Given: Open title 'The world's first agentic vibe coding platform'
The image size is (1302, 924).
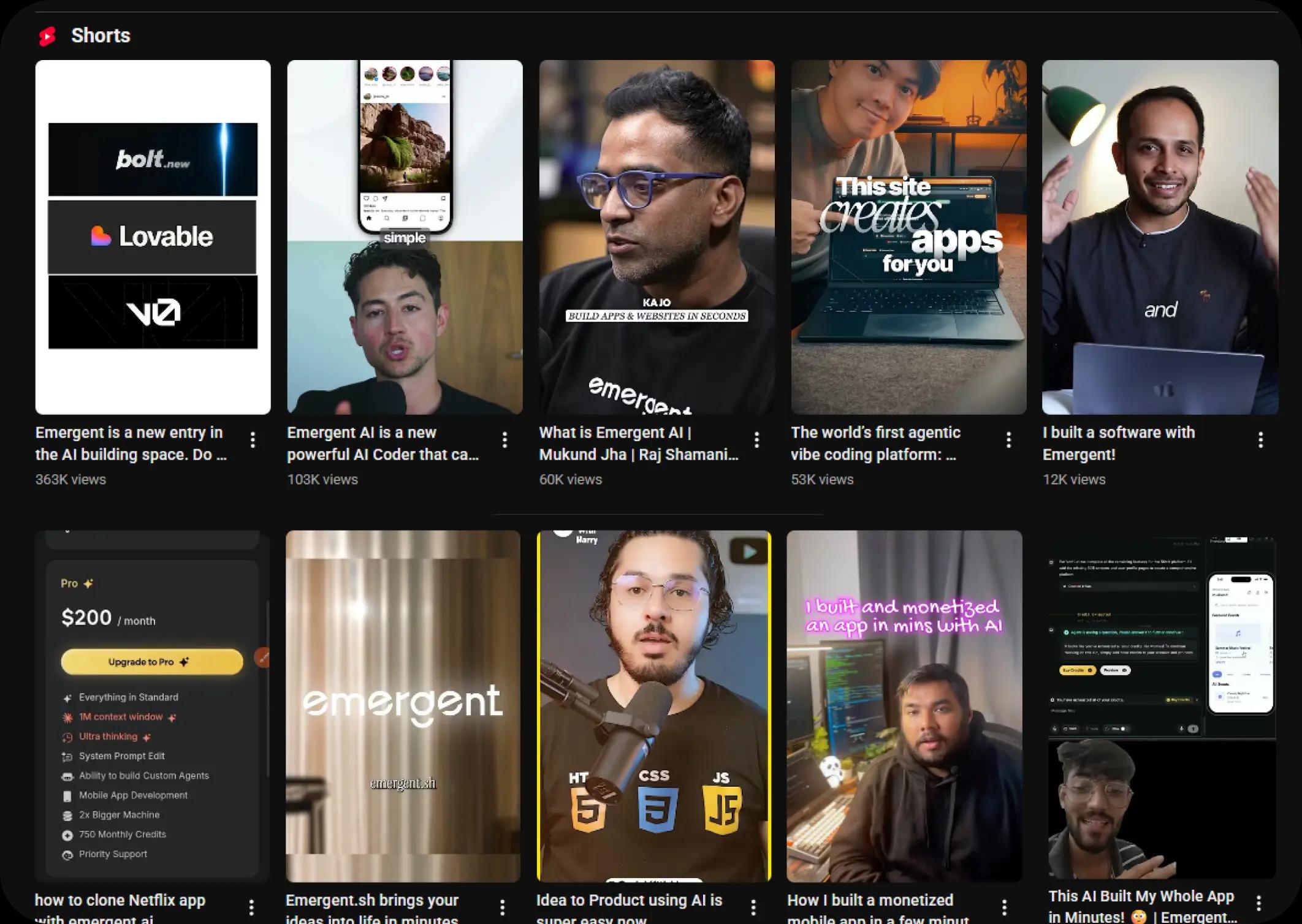Looking at the screenshot, I should [875, 444].
